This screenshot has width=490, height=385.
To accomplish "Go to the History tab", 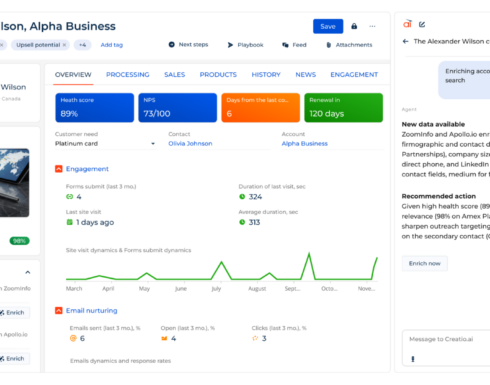I will (266, 75).
